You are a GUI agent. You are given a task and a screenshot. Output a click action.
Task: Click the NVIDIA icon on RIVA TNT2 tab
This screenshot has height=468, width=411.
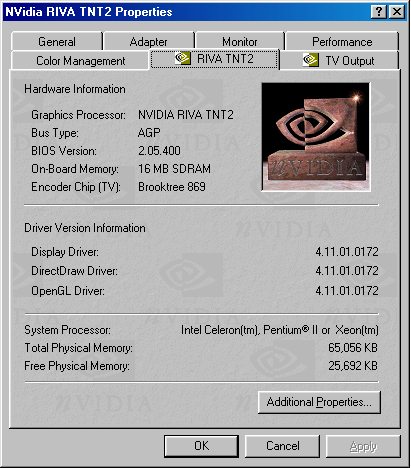coord(183,59)
